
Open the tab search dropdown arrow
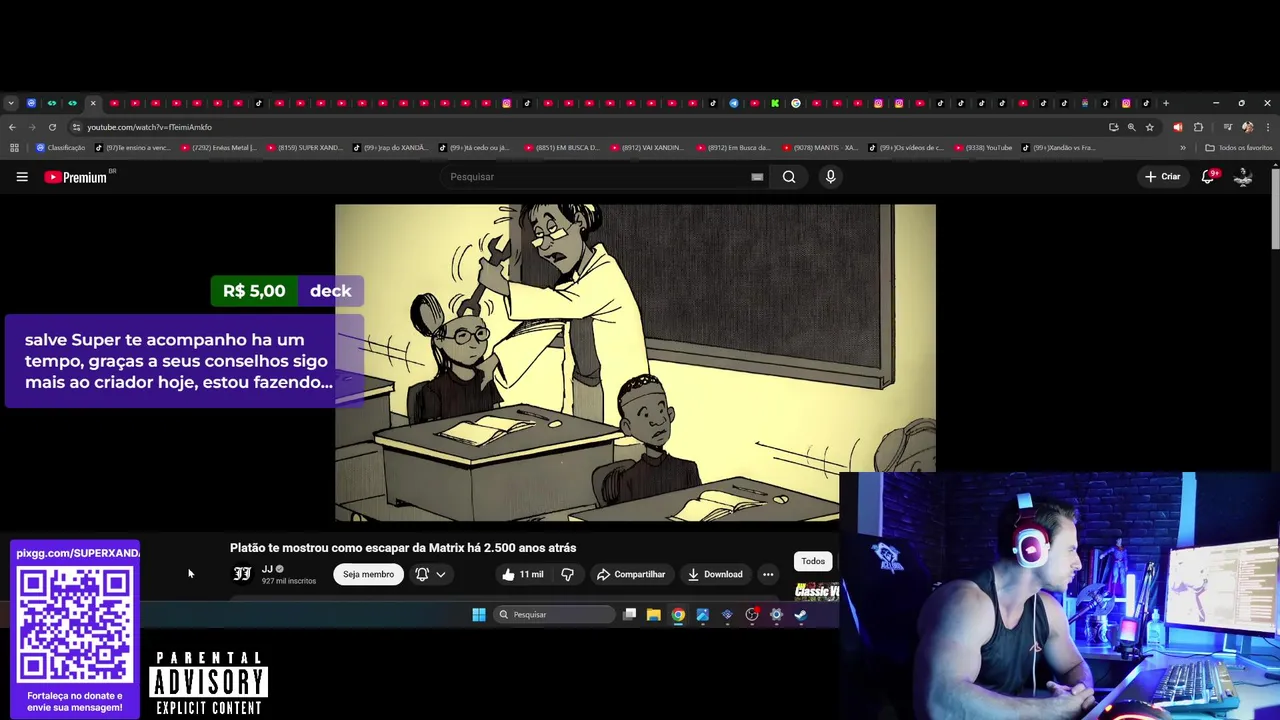tap(10, 103)
